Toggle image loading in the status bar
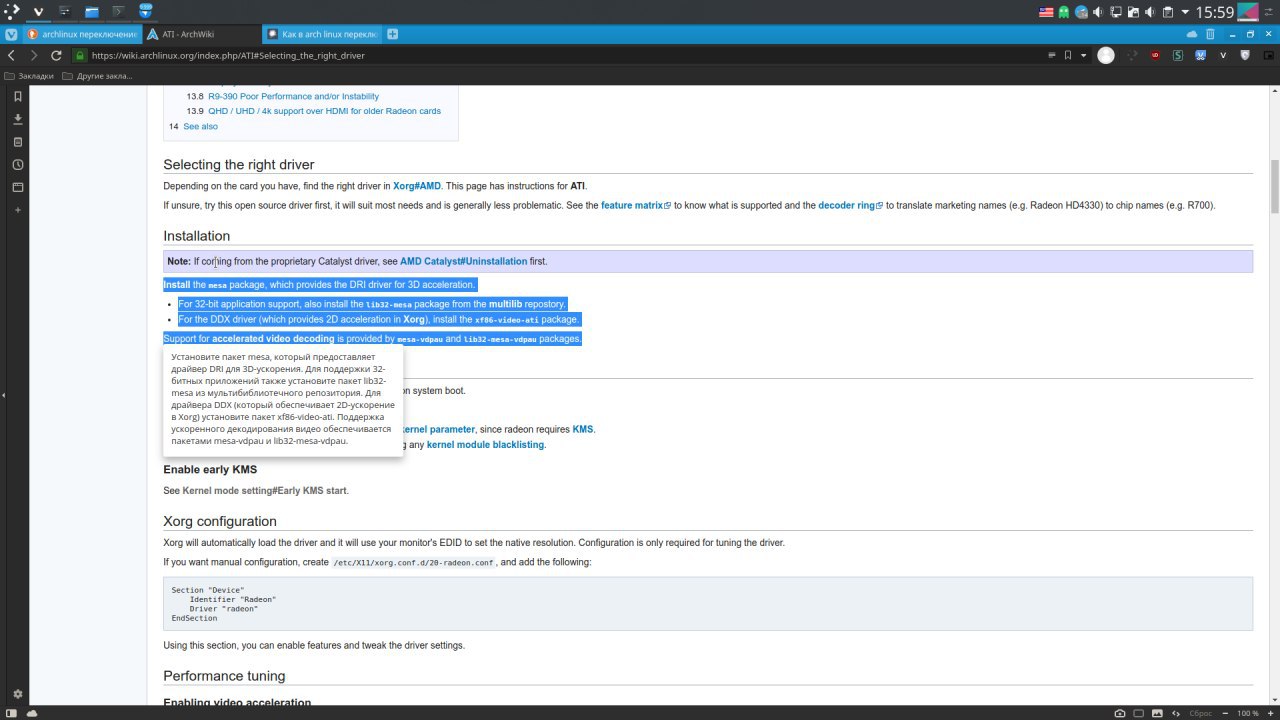The height and width of the screenshot is (720, 1280). pyautogui.click(x=1158, y=713)
